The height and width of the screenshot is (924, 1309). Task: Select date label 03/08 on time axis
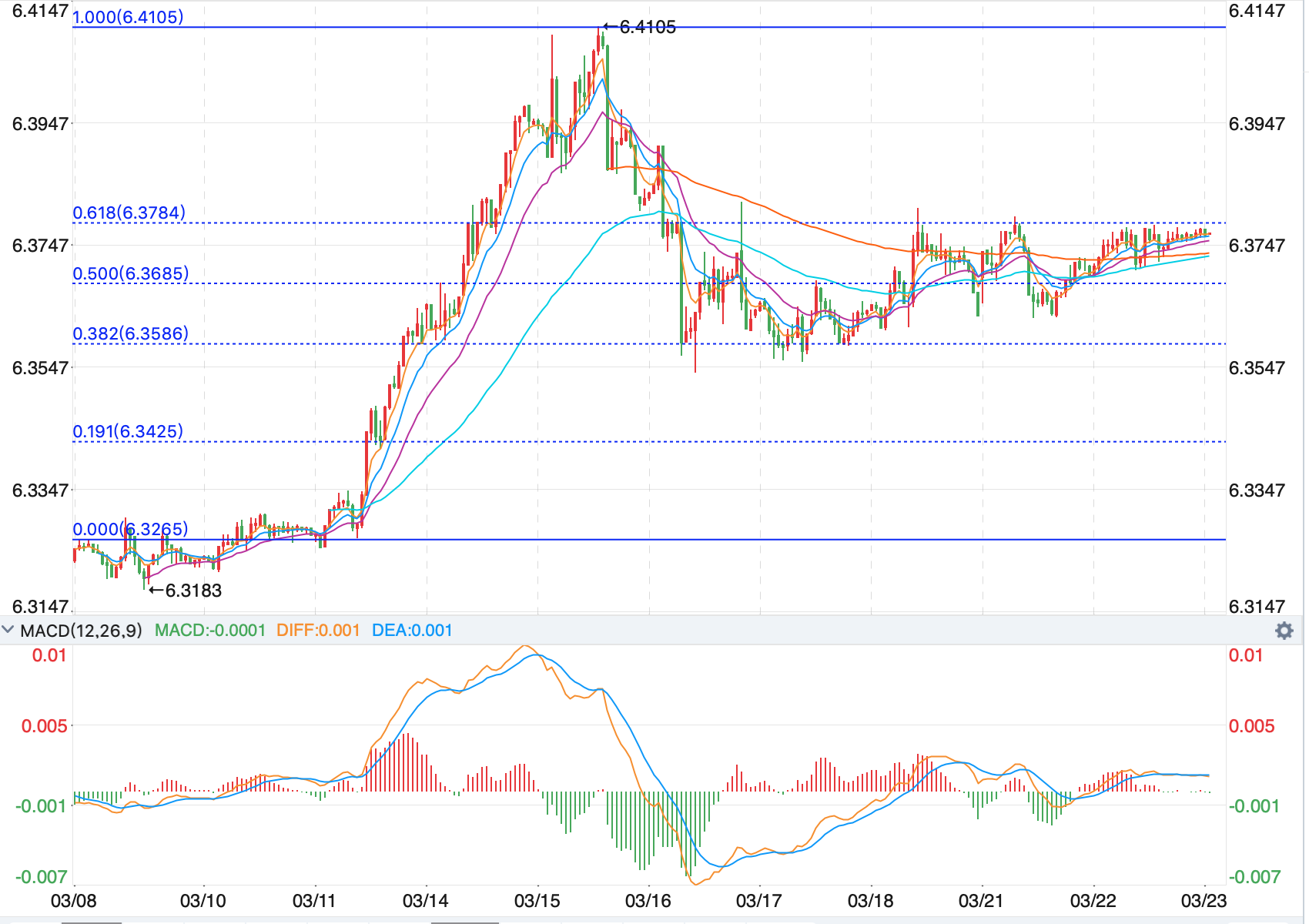point(74,900)
